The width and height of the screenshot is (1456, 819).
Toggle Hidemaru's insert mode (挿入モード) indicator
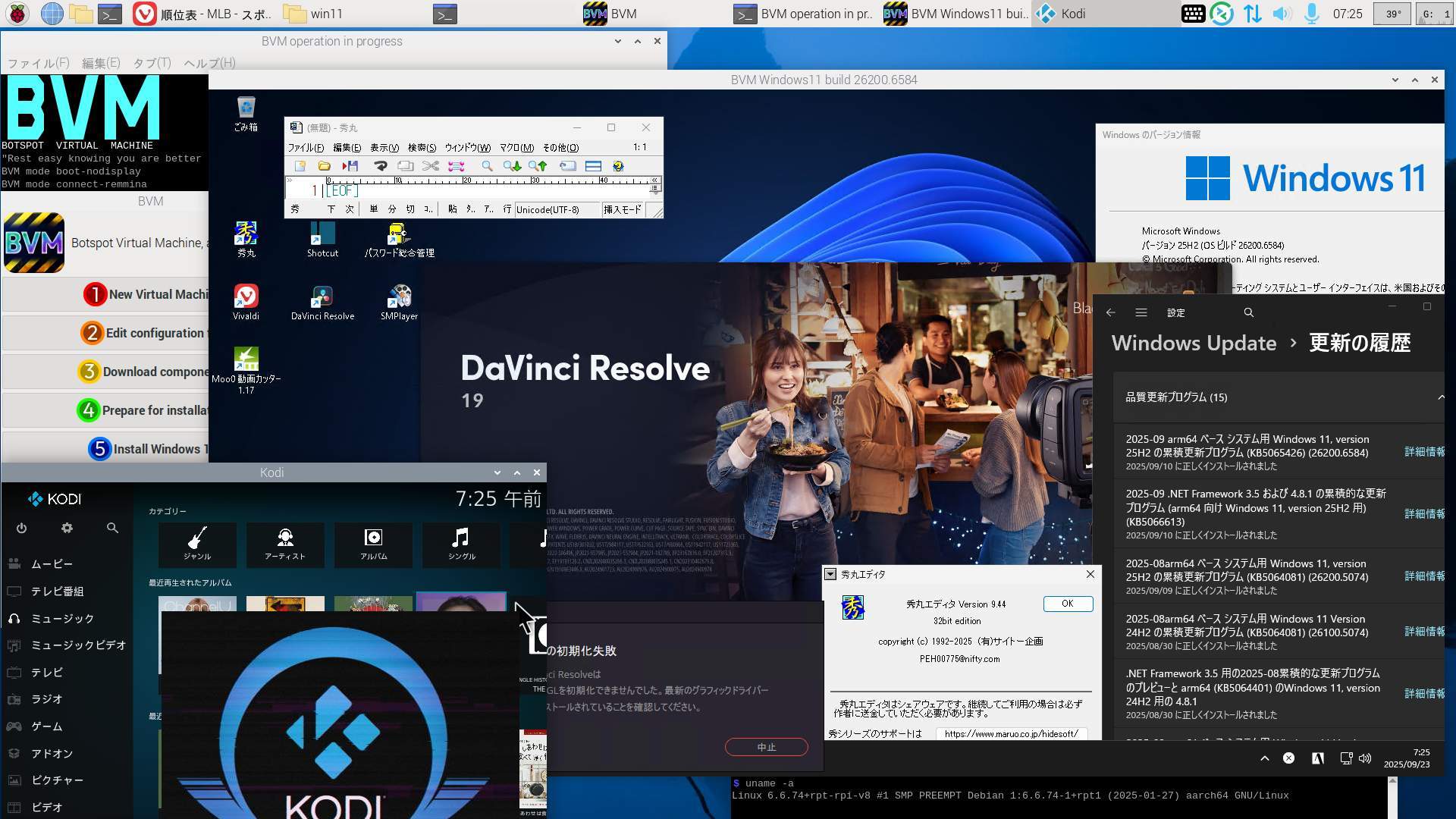622,209
